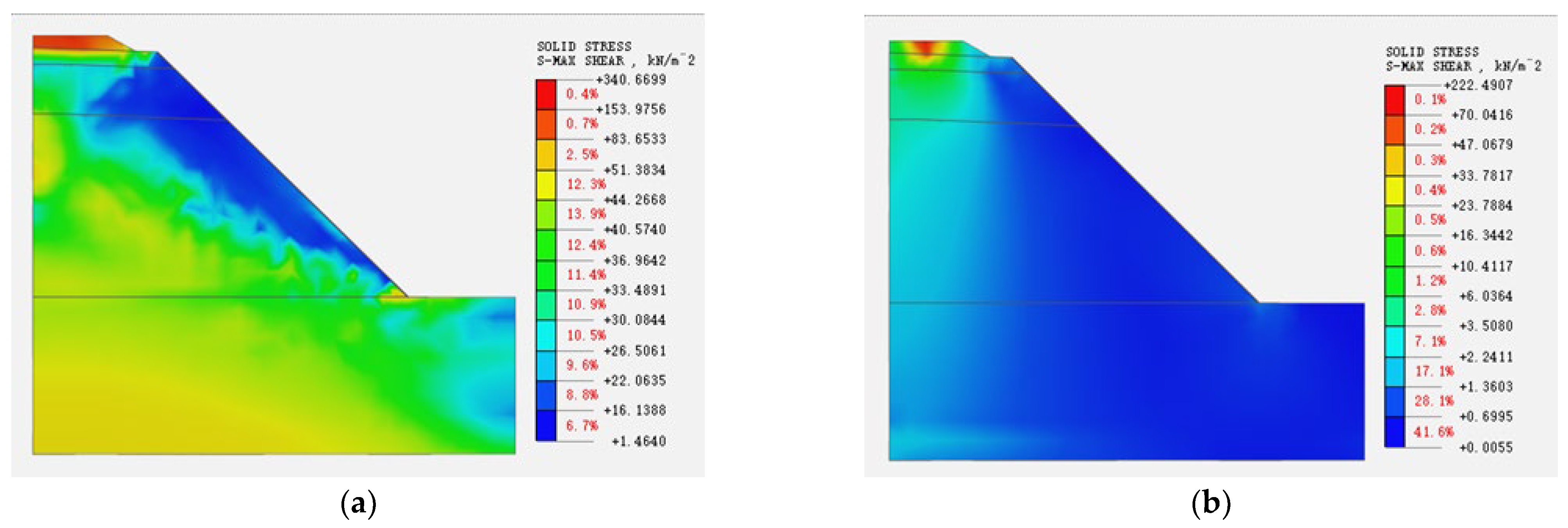Click the dark blue 41.6% legend swatch

coord(1394,432)
